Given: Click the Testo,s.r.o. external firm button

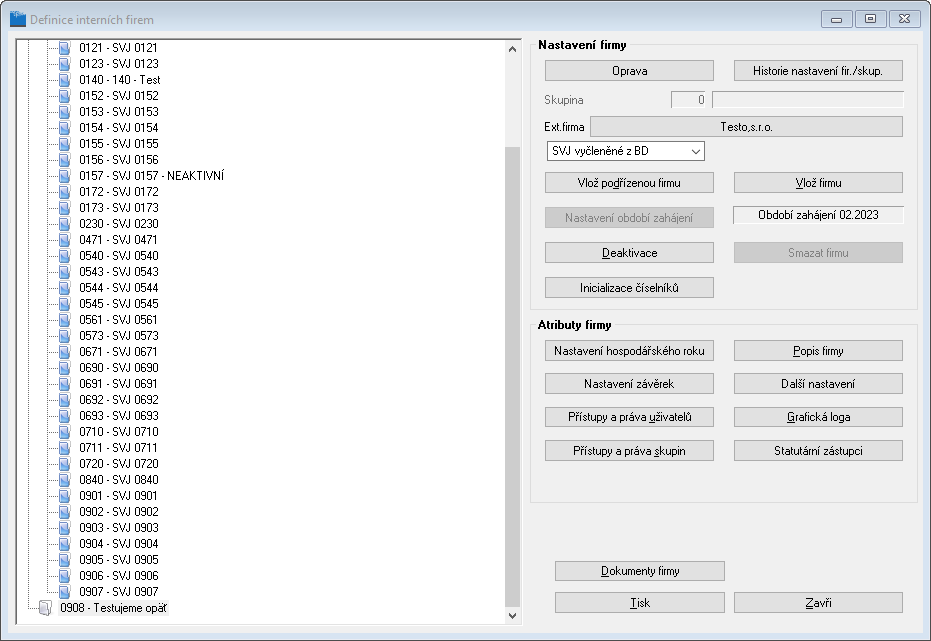Looking at the screenshot, I should 746,126.
